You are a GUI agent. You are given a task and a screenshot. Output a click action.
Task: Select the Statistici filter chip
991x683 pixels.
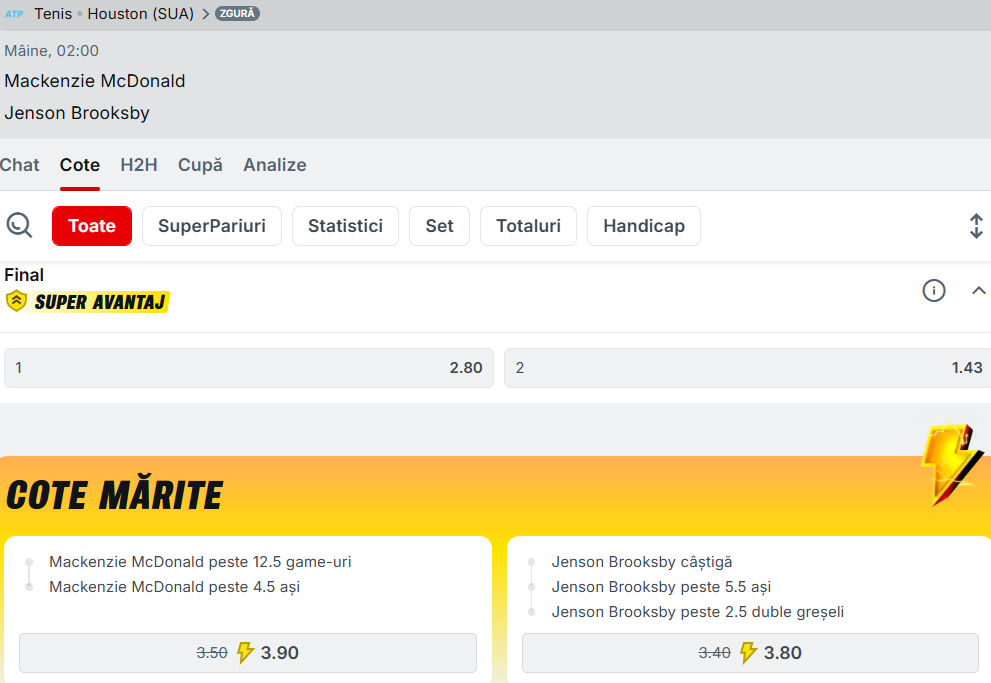pyautogui.click(x=345, y=226)
